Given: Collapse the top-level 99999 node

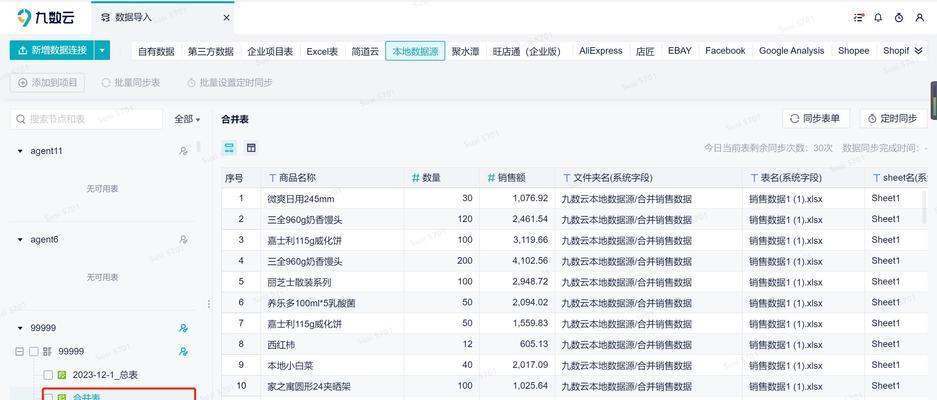Looking at the screenshot, I should pyautogui.click(x=20, y=328).
